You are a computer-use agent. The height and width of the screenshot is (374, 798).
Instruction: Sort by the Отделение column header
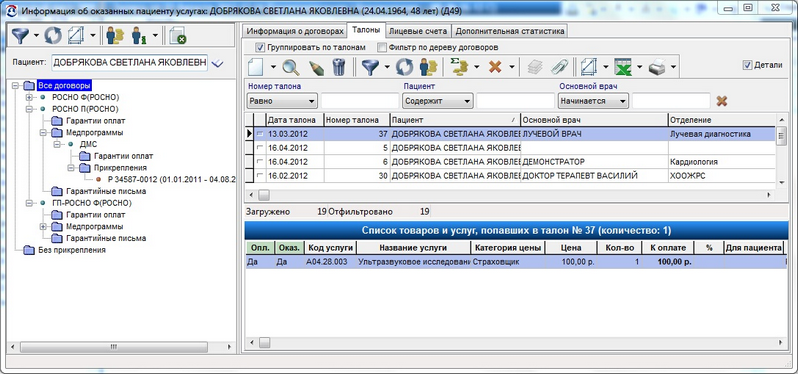[722, 120]
